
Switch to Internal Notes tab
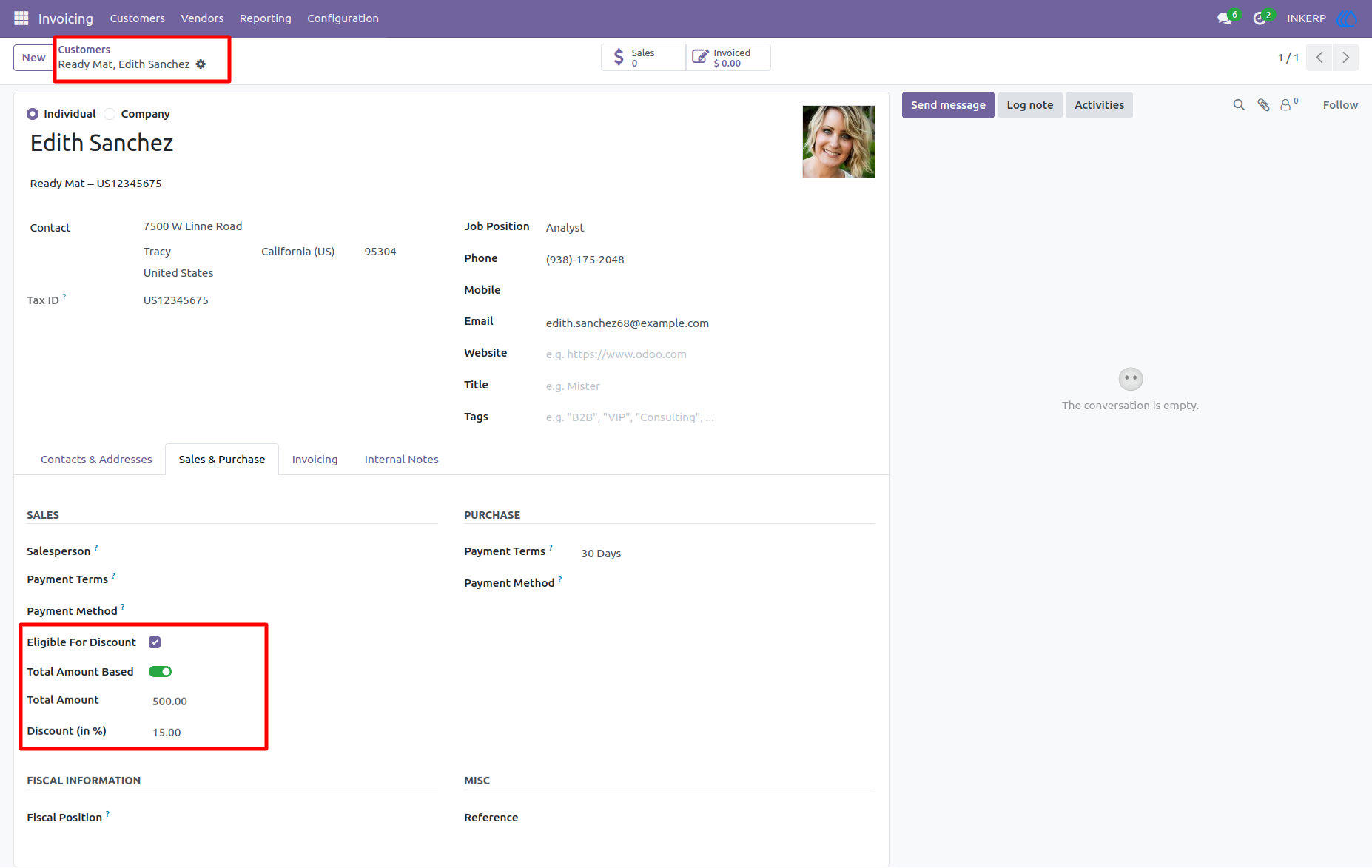coord(402,460)
